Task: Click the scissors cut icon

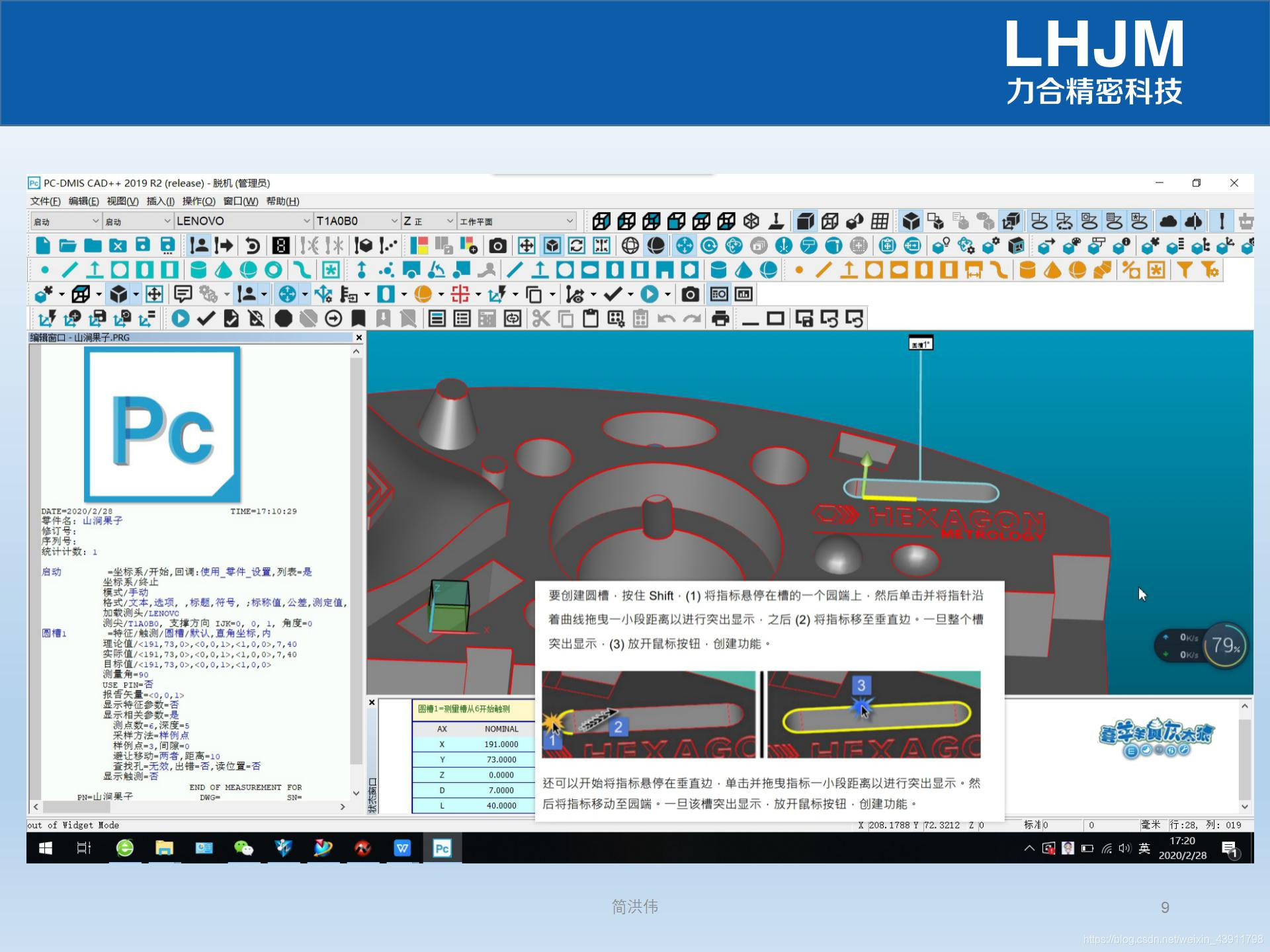Action: 541,319
